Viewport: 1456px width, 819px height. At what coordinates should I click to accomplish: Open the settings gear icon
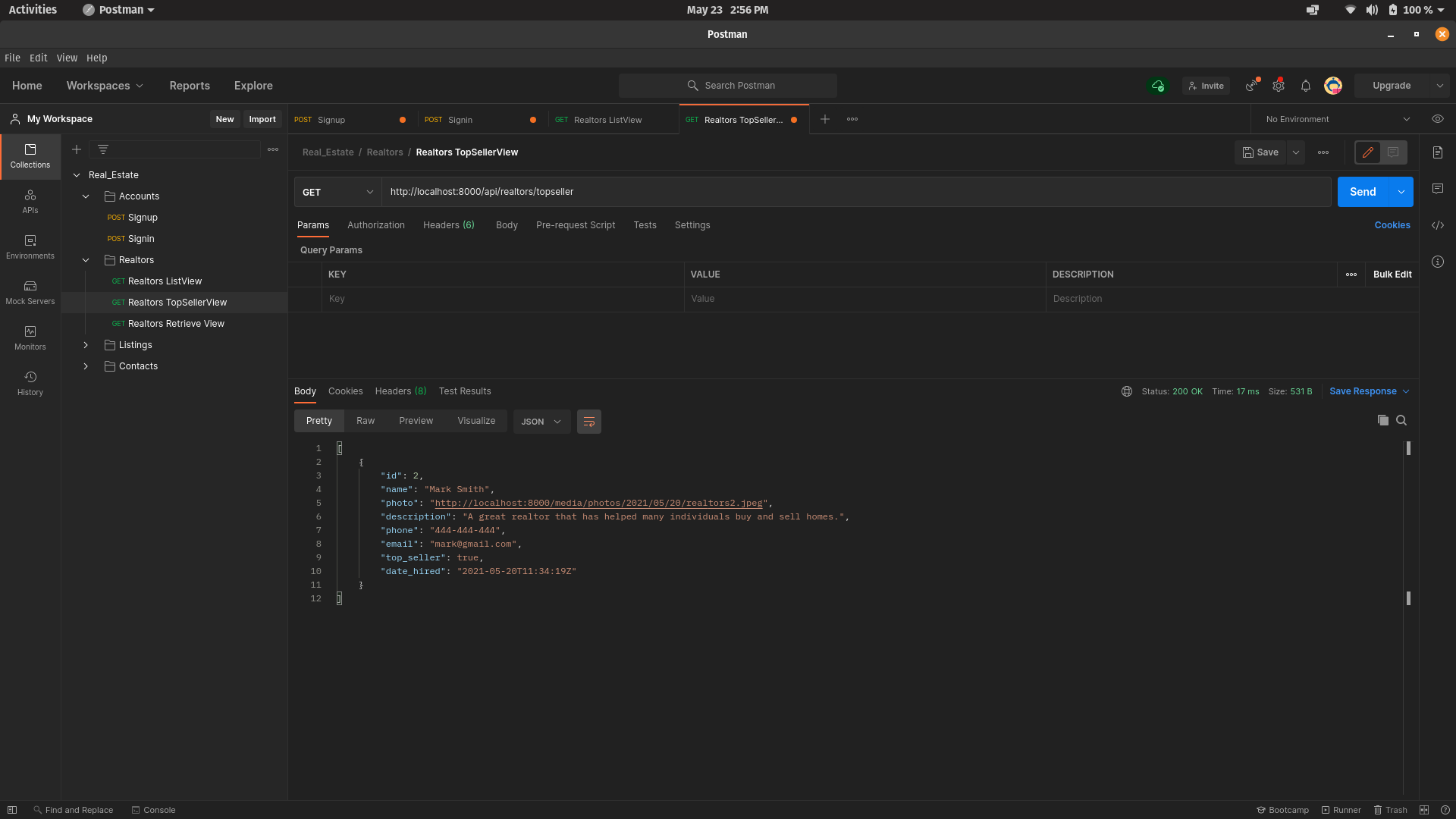[x=1279, y=86]
